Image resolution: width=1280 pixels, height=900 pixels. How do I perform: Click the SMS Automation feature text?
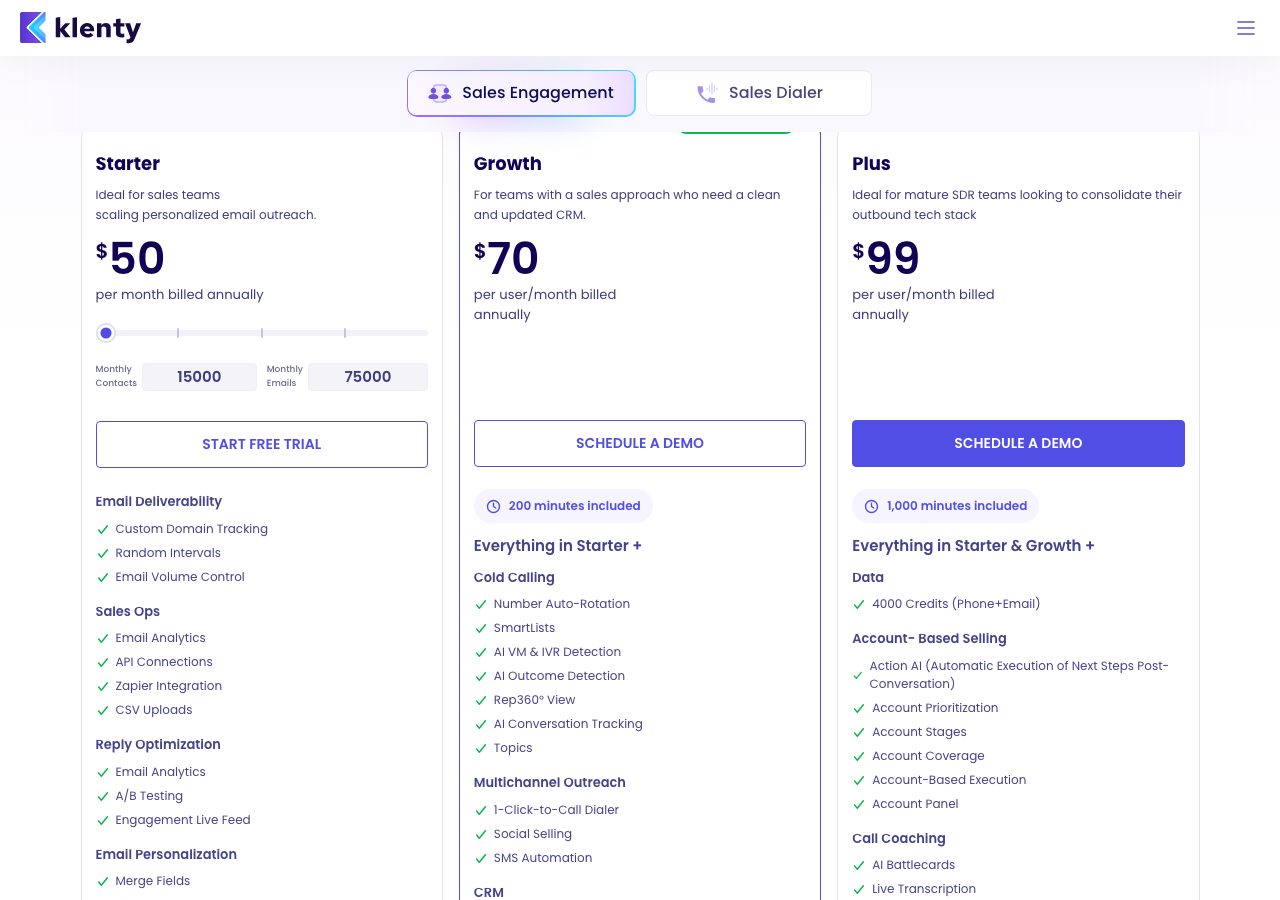543,858
